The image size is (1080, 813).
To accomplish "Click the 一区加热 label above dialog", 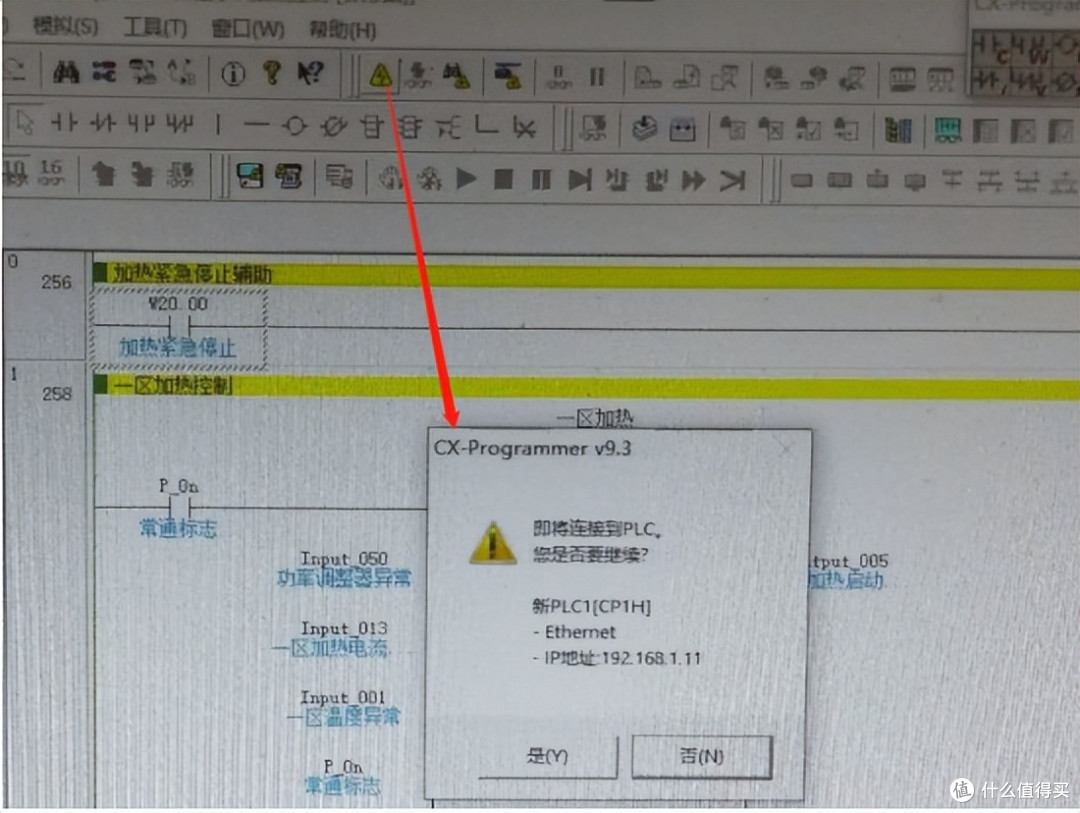I will [595, 418].
